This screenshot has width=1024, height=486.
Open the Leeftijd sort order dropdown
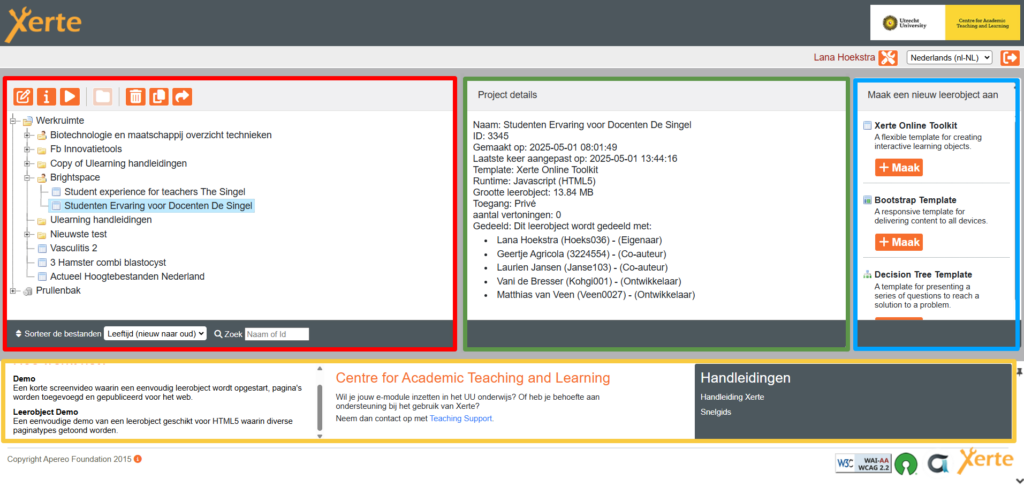pyautogui.click(x=155, y=334)
